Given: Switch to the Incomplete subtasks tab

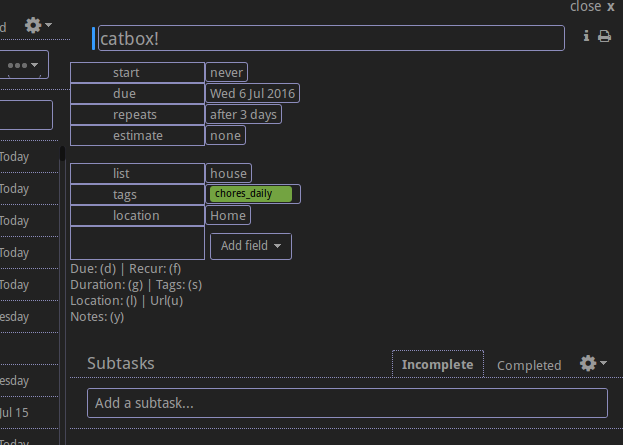Looking at the screenshot, I should click(437, 364).
